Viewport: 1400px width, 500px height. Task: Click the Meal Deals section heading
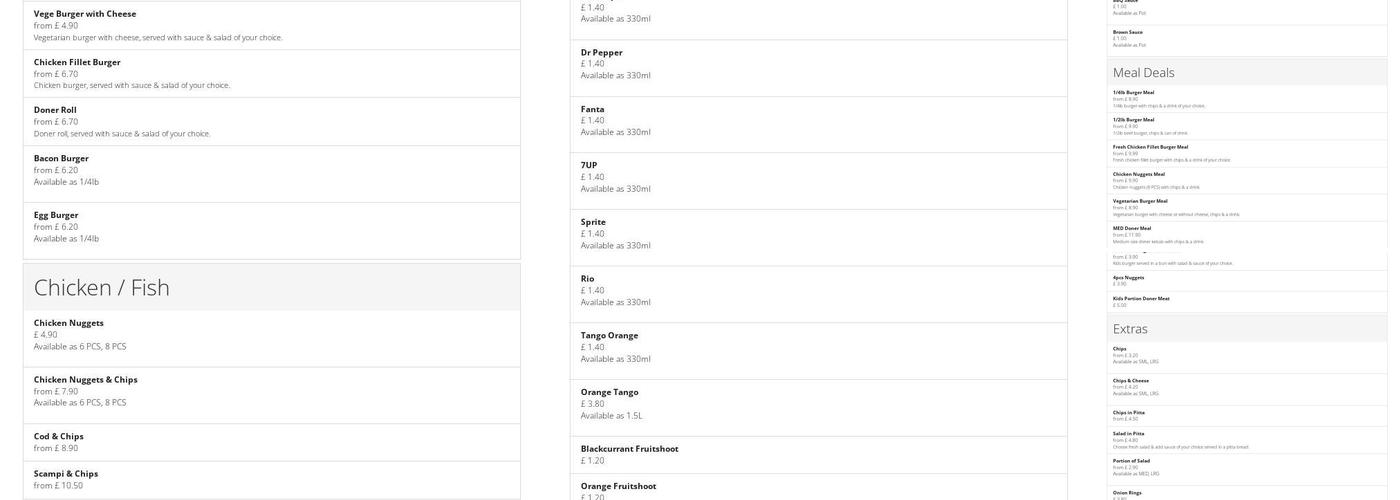1144,72
